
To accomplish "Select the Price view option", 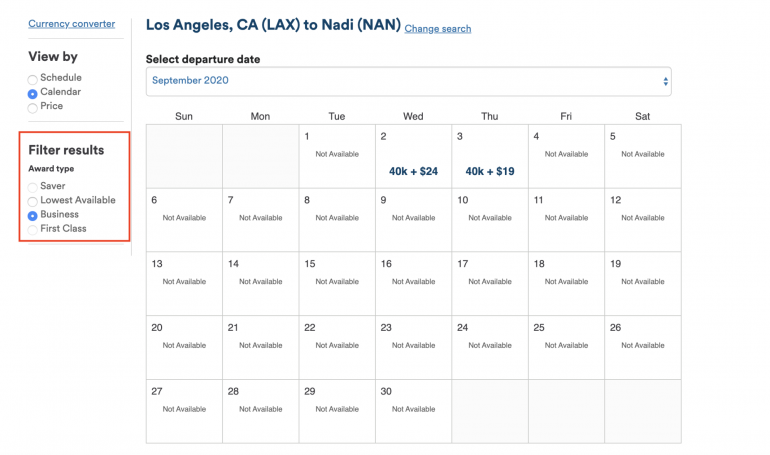I will click(33, 106).
